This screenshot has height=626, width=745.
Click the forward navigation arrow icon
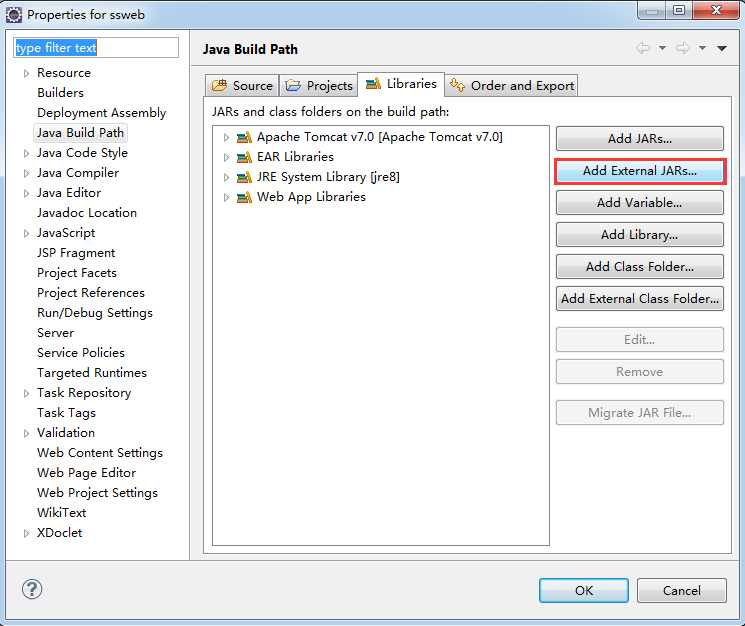tap(682, 48)
